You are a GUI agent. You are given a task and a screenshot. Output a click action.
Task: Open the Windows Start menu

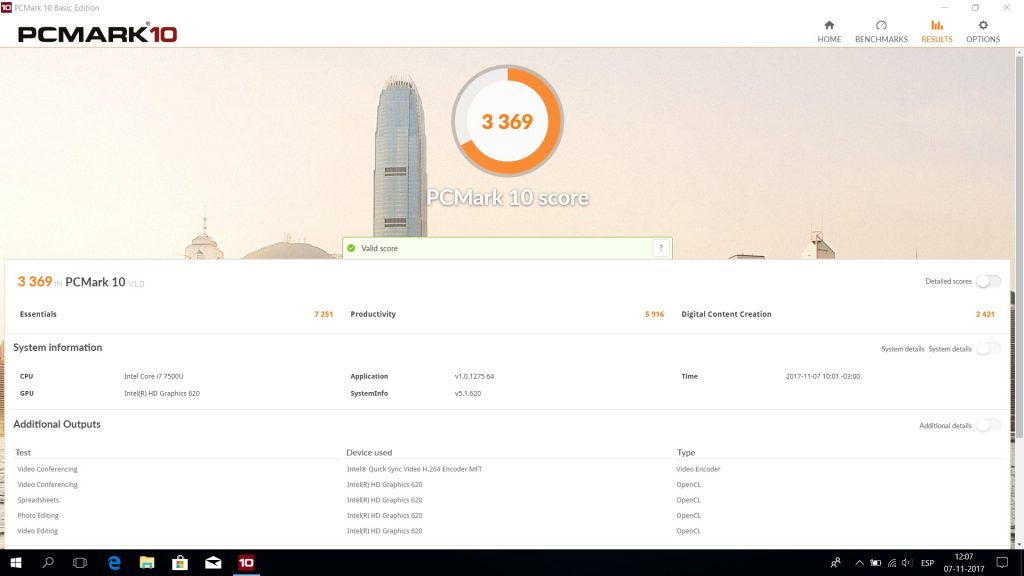tap(15, 563)
